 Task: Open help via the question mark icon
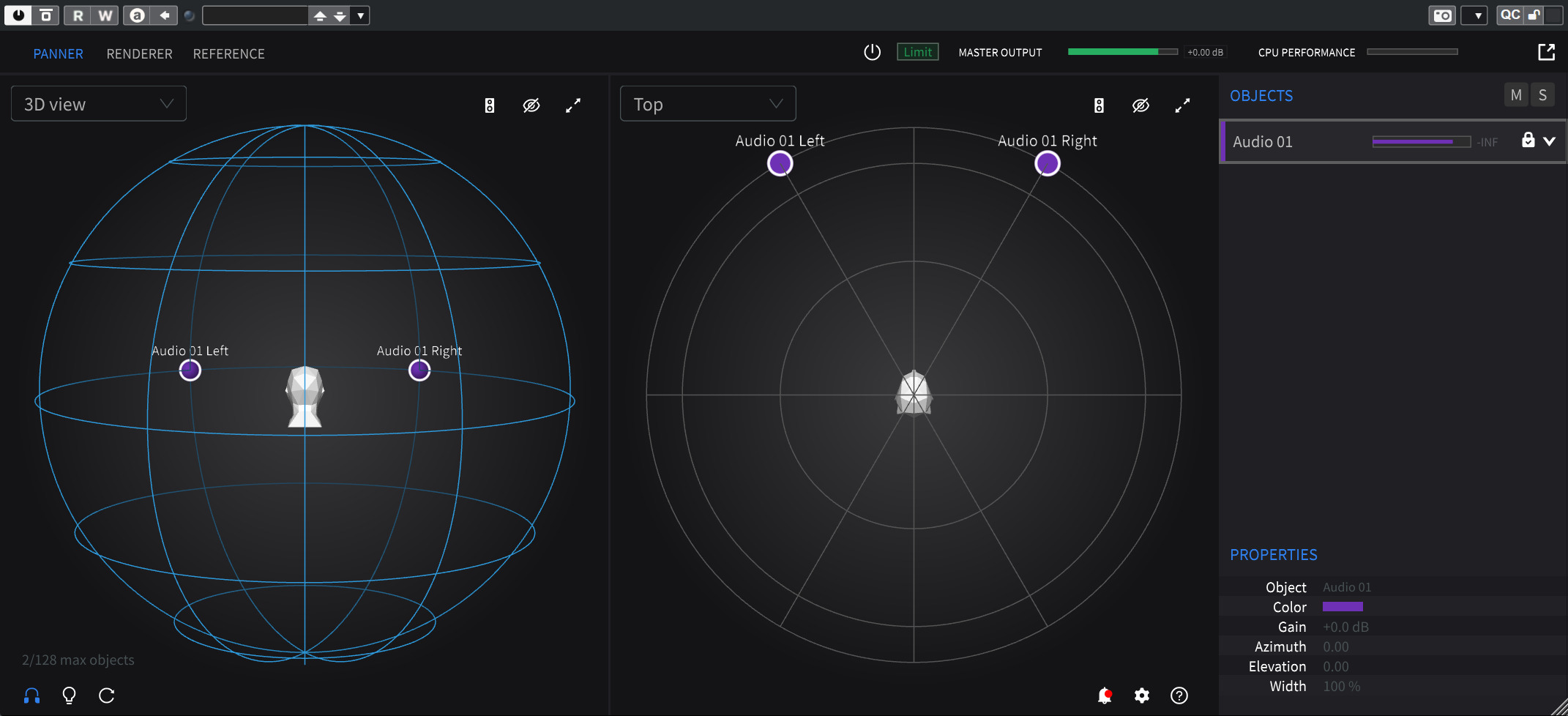(x=1179, y=696)
